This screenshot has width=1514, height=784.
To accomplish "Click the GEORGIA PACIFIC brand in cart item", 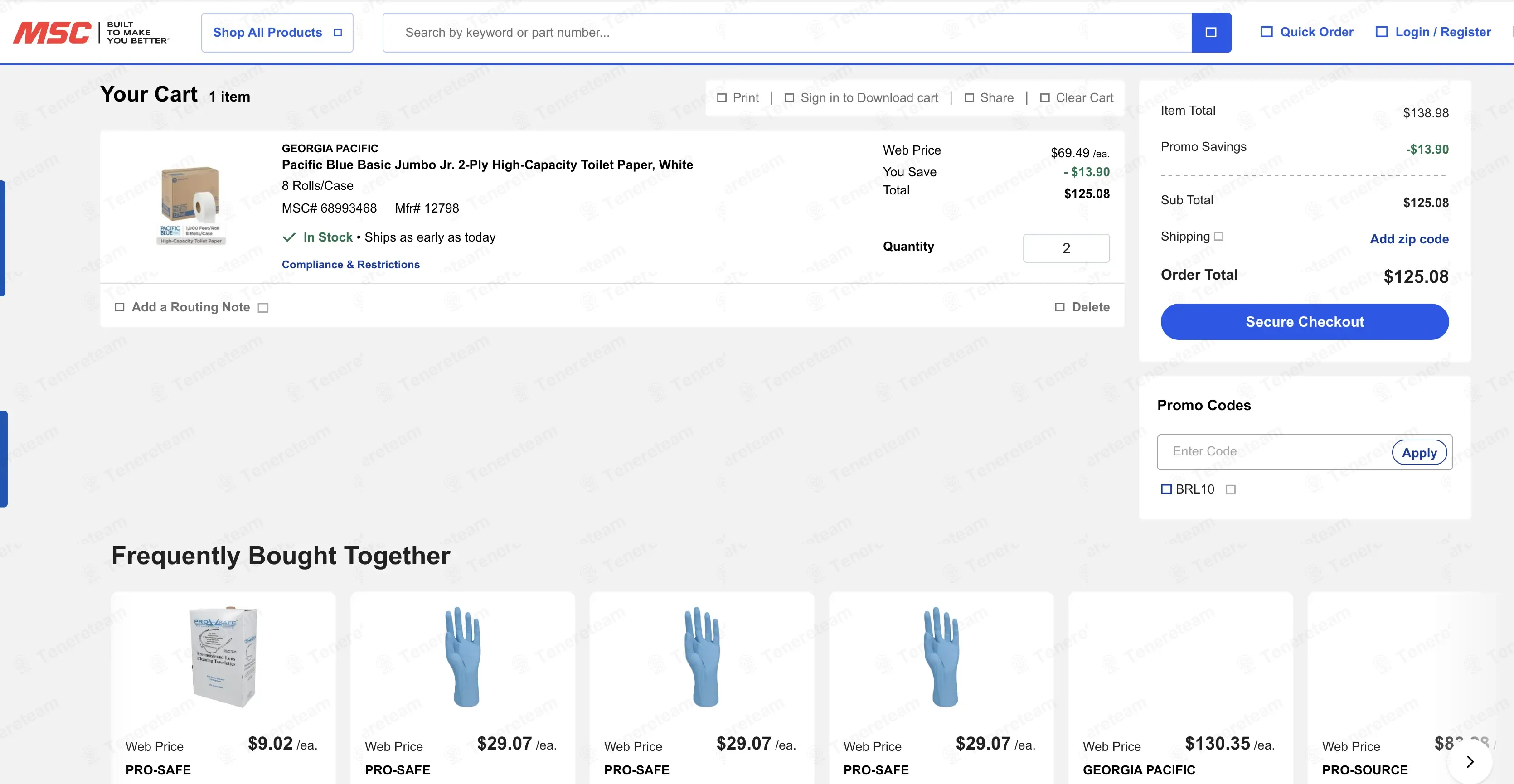I will pos(330,148).
